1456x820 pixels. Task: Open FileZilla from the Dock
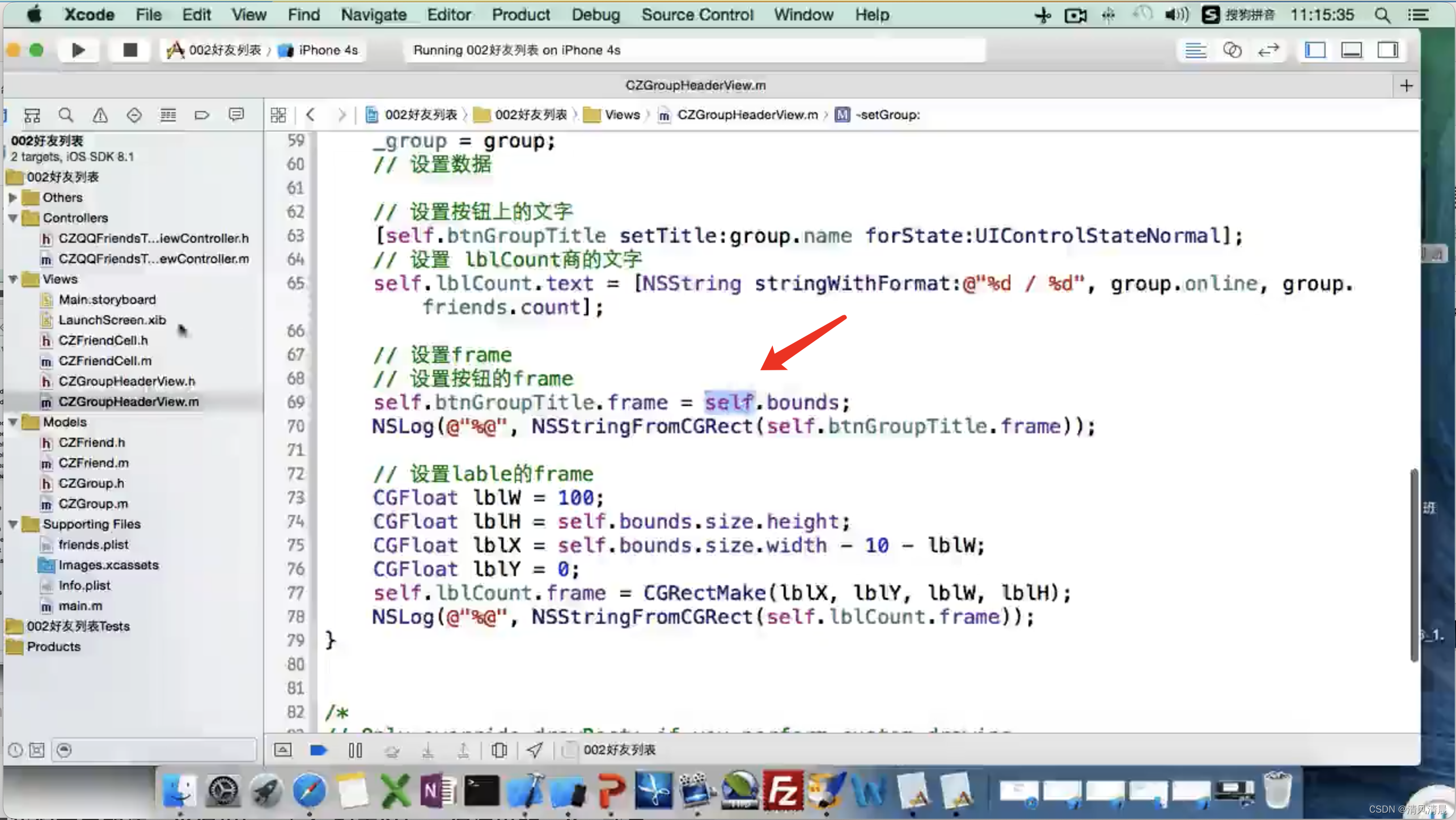tap(782, 790)
